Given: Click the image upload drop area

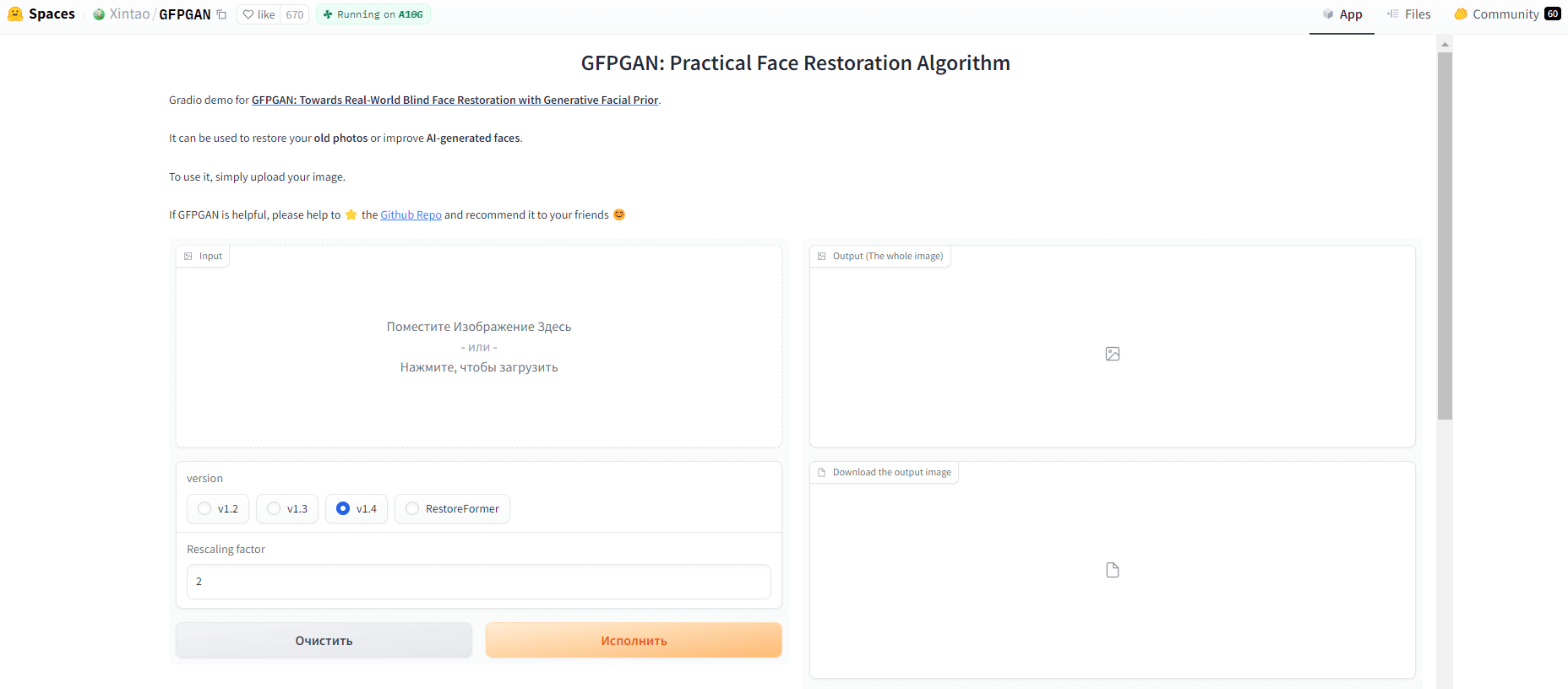Looking at the screenshot, I should click(478, 347).
